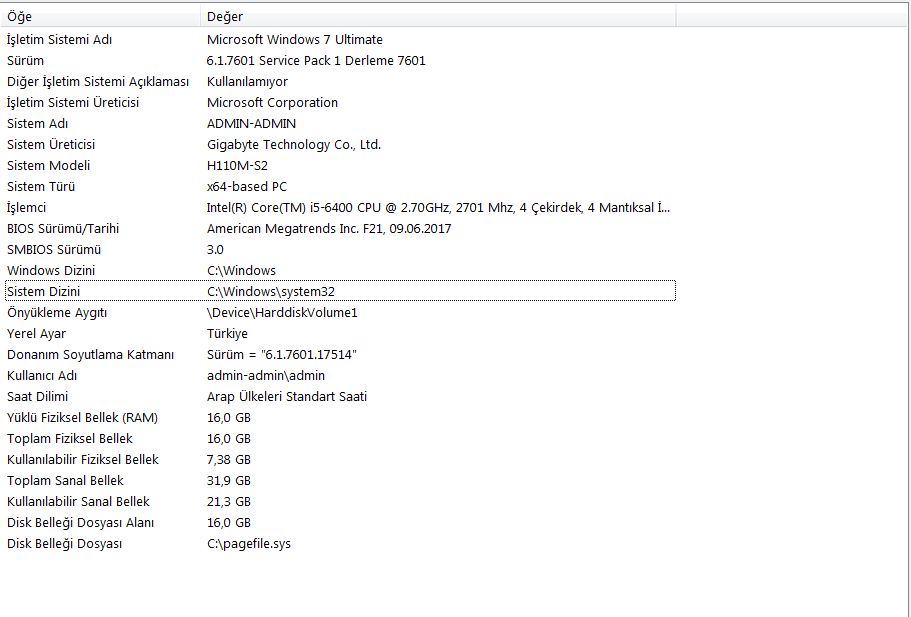The height and width of the screenshot is (617, 911).
Task: Select the Microsoft Windows 7 Ultimate value
Action: (x=295, y=40)
